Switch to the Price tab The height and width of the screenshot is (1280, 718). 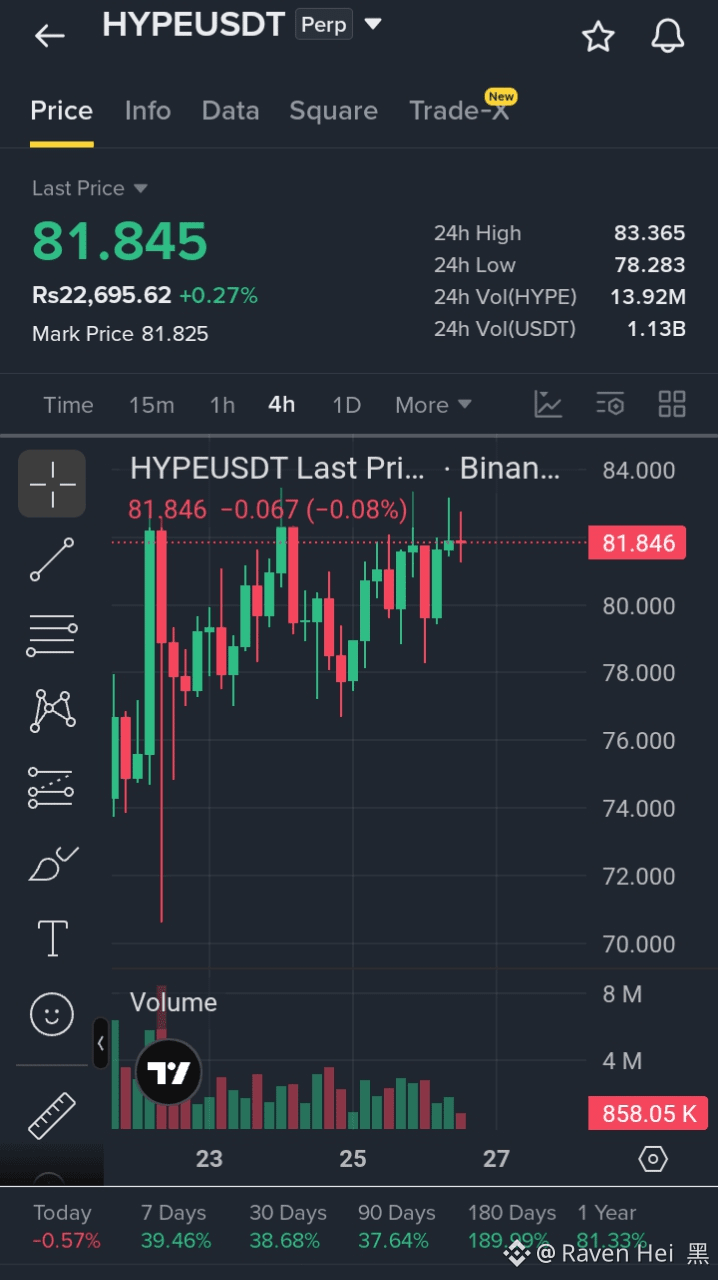click(62, 111)
